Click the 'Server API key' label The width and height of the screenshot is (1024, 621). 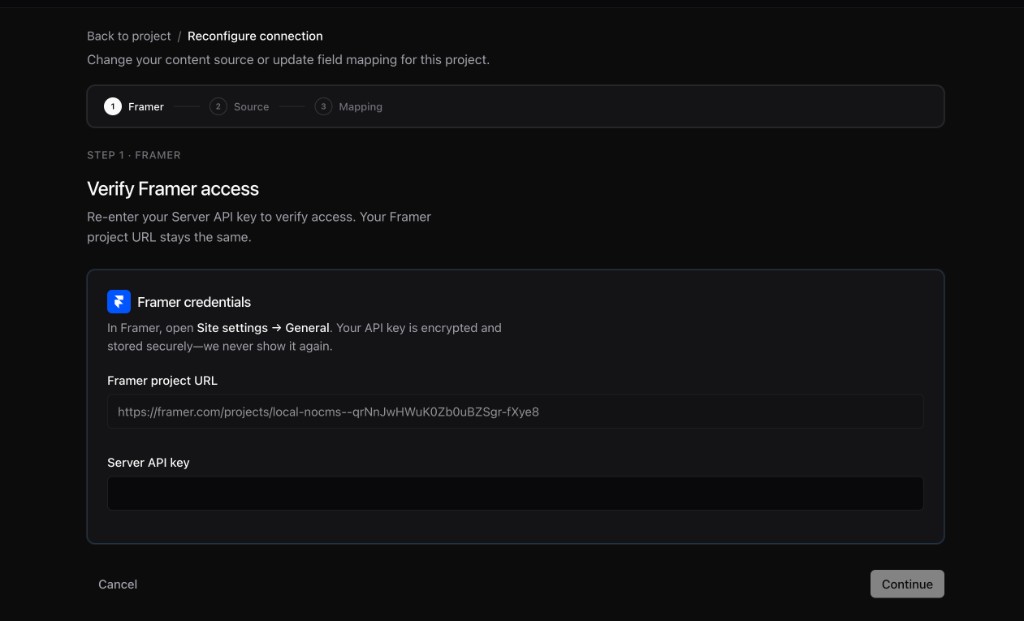click(x=148, y=462)
